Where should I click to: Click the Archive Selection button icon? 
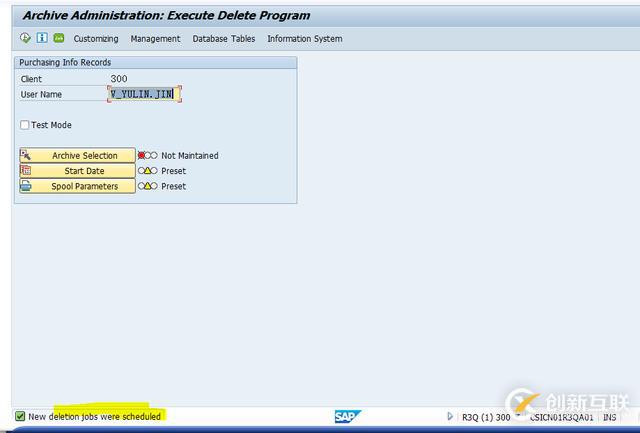tap(26, 156)
